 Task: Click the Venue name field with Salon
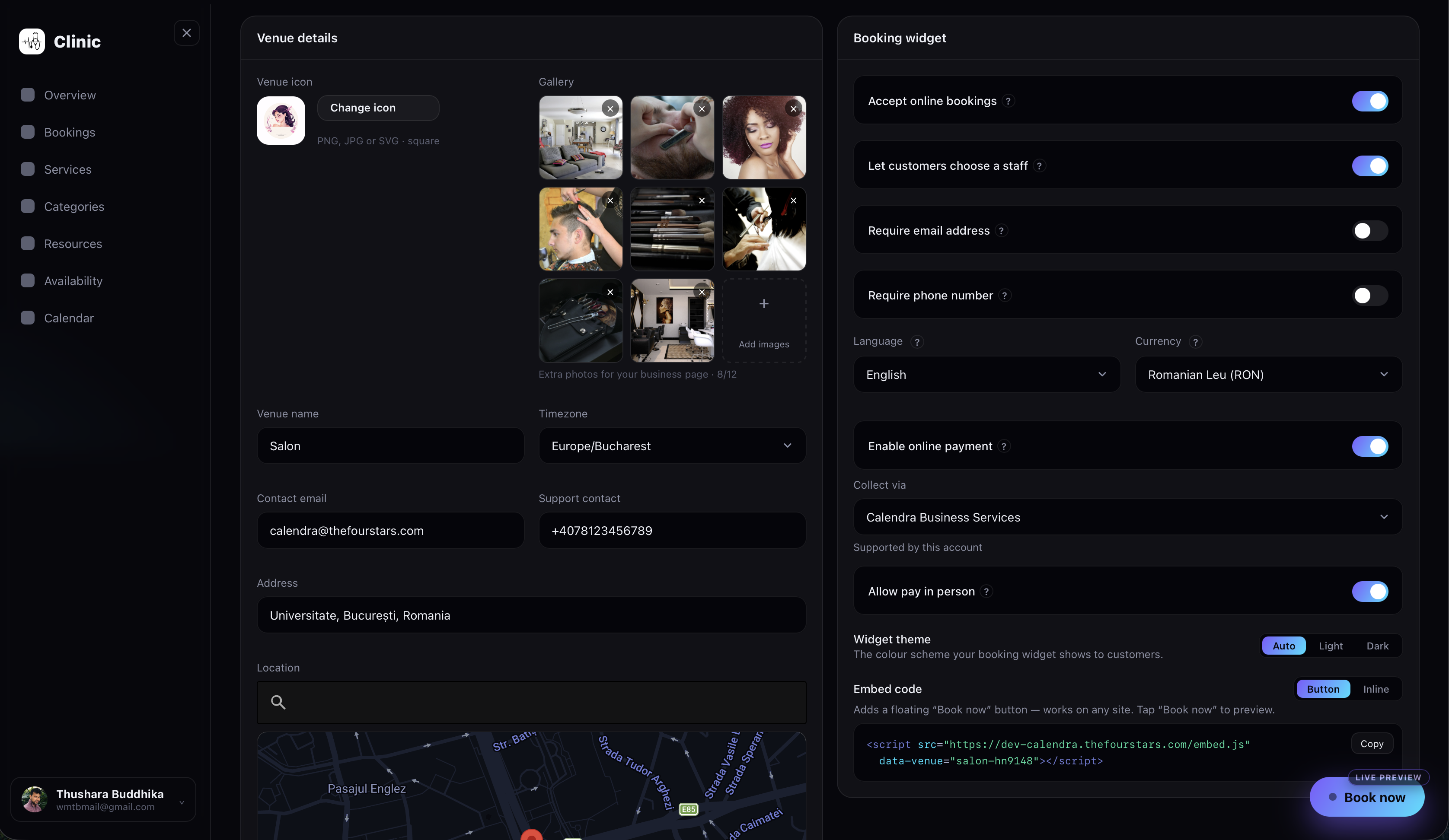pyautogui.click(x=390, y=445)
